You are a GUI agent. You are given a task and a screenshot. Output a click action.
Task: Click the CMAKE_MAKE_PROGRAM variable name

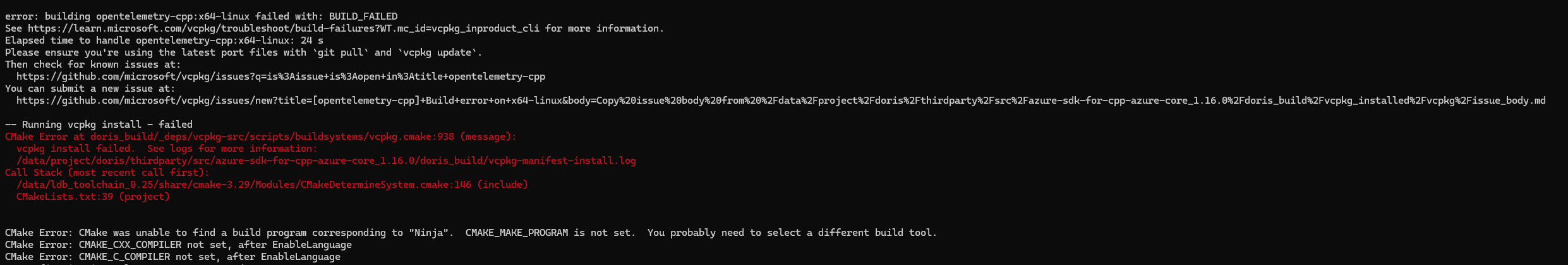[516, 233]
